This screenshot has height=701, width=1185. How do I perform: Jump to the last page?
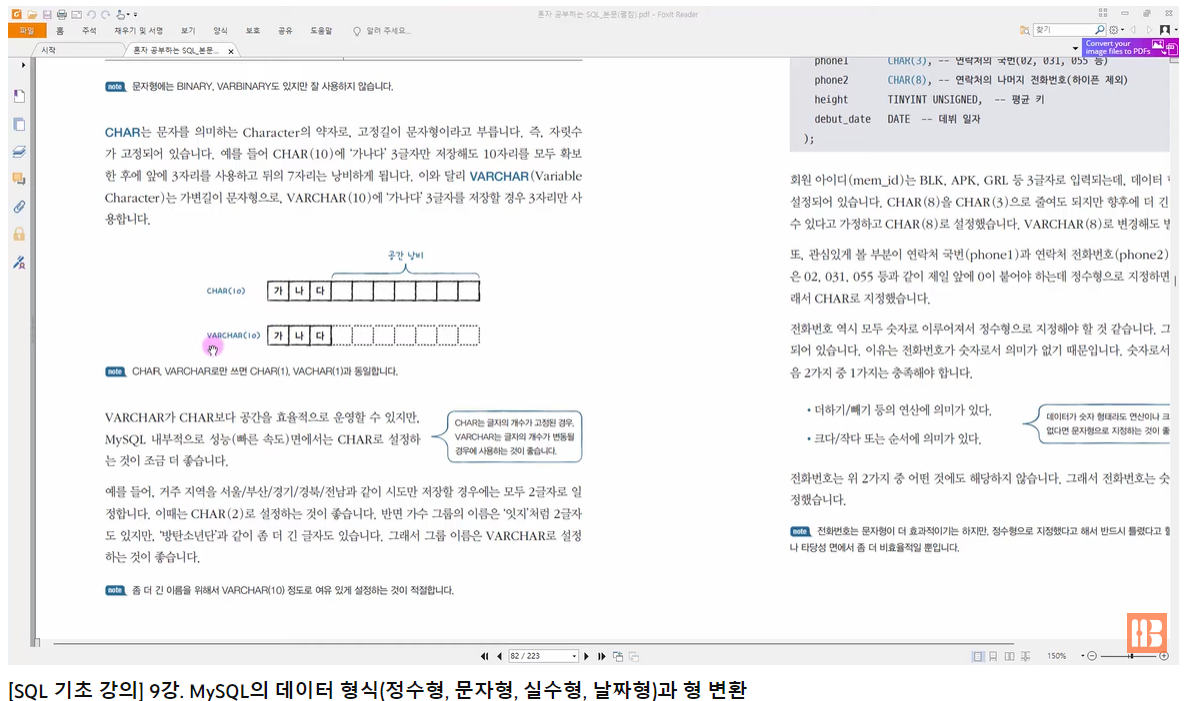(602, 656)
